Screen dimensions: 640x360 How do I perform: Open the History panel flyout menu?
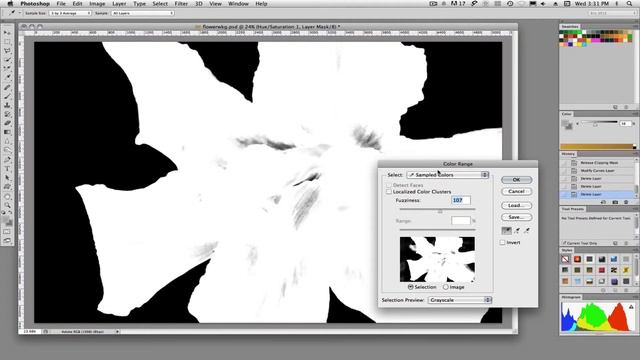[636, 154]
